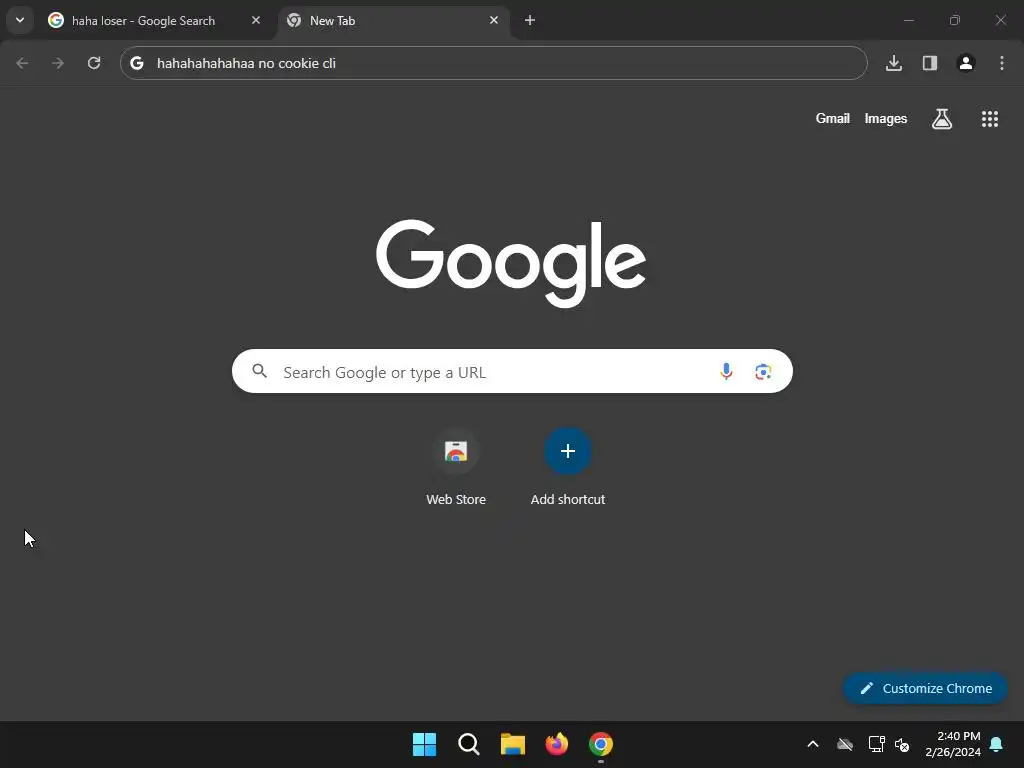Open the Web Store shortcut
The width and height of the screenshot is (1024, 768).
click(456, 466)
